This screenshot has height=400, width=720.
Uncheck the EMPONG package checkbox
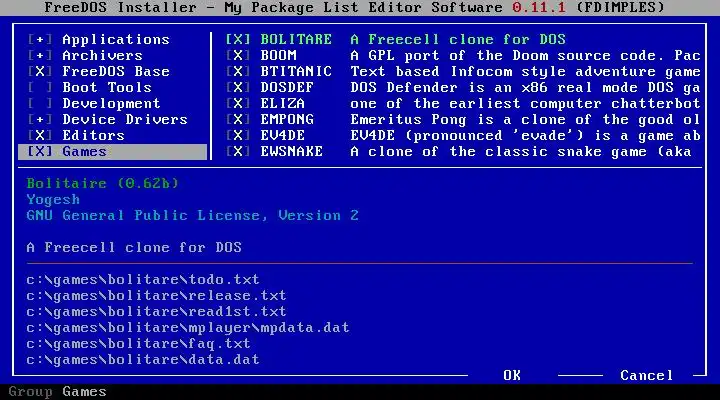coord(238,119)
